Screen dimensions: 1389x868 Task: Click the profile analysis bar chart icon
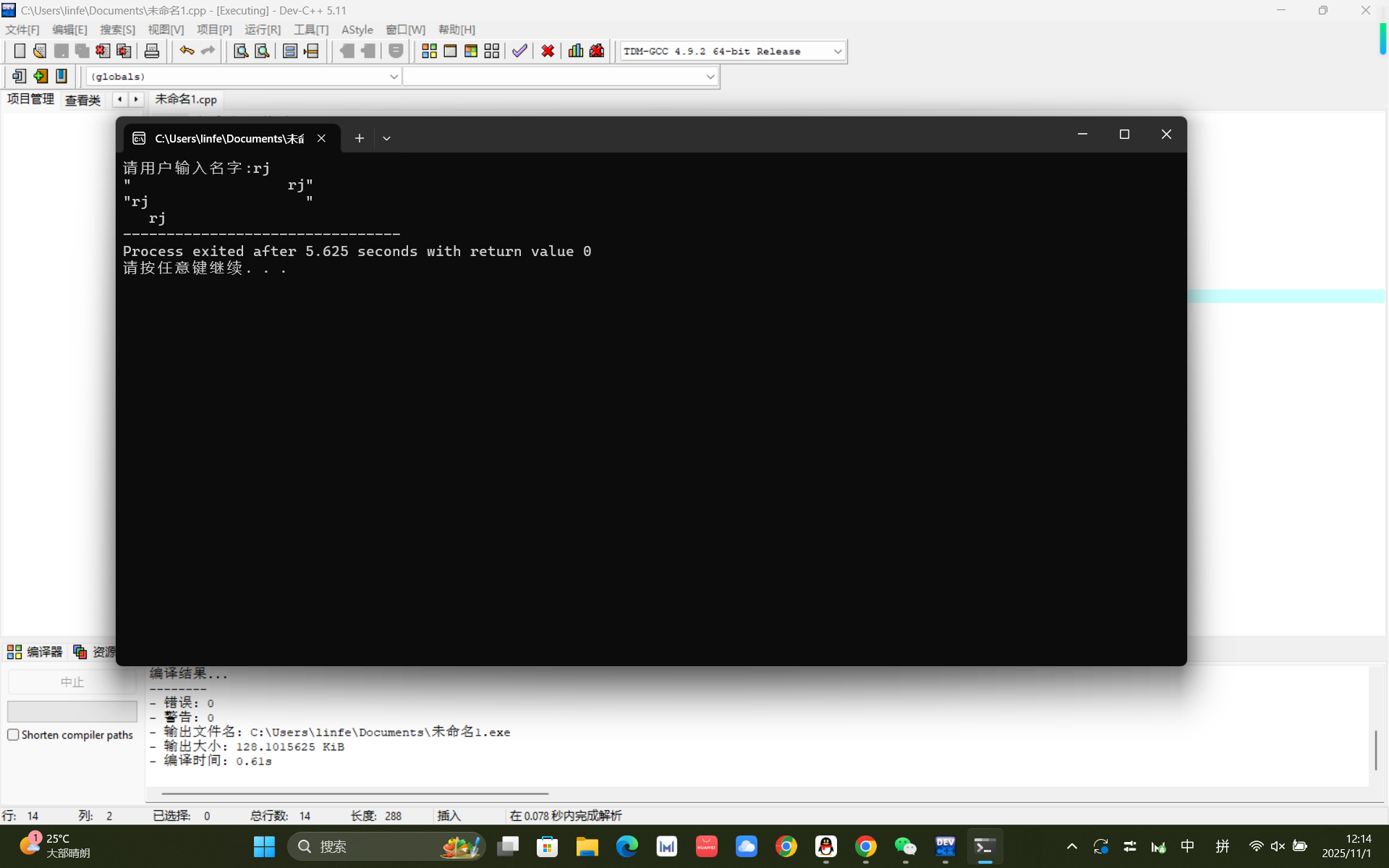[576, 51]
